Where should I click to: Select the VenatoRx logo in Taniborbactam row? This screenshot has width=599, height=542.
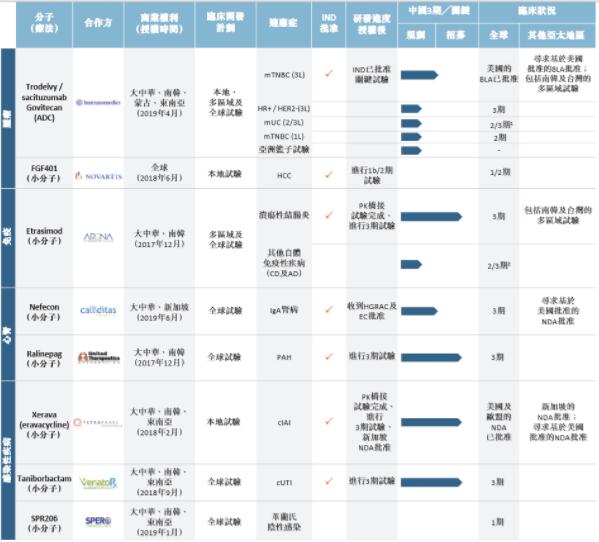(98, 483)
